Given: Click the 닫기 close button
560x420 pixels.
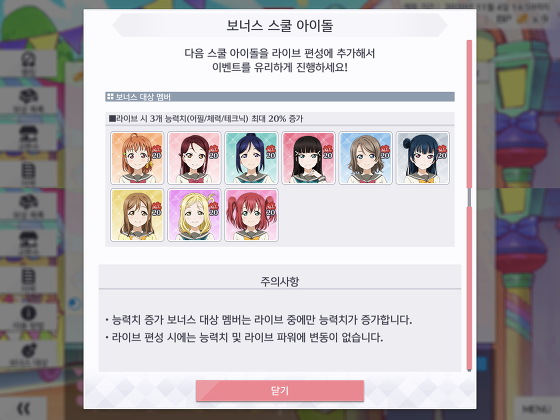Looking at the screenshot, I should coord(280,391).
